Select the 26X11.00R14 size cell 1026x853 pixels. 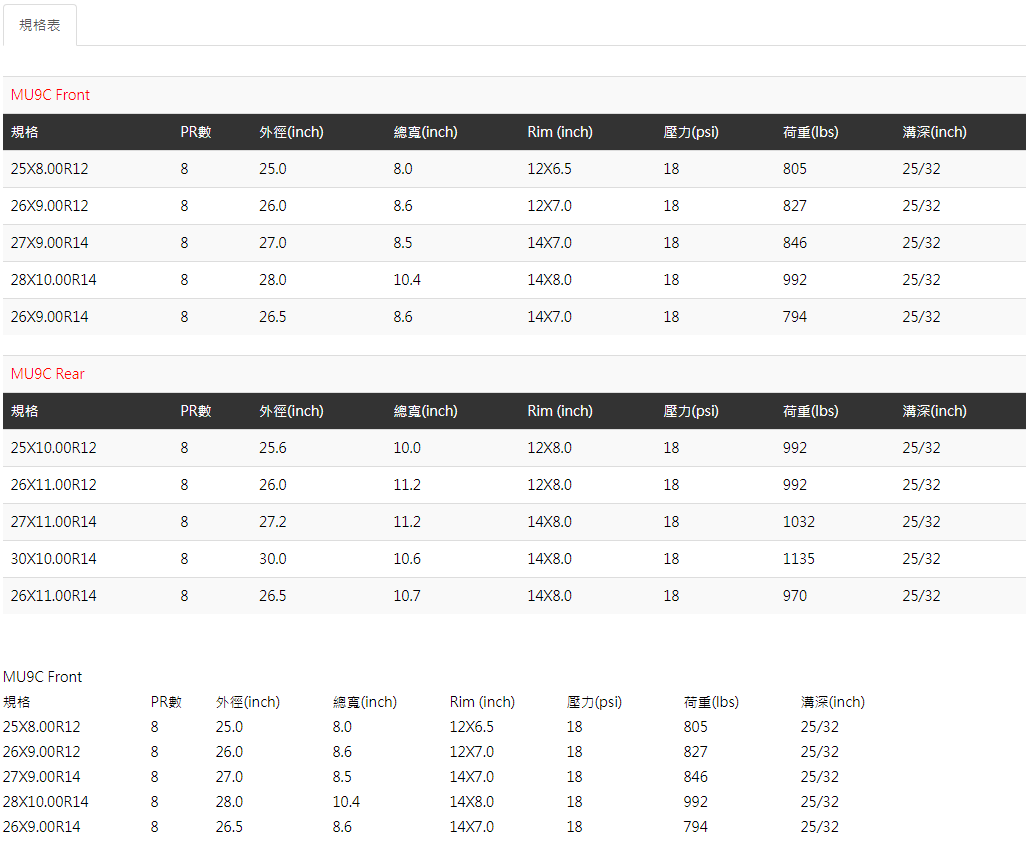click(x=54, y=596)
